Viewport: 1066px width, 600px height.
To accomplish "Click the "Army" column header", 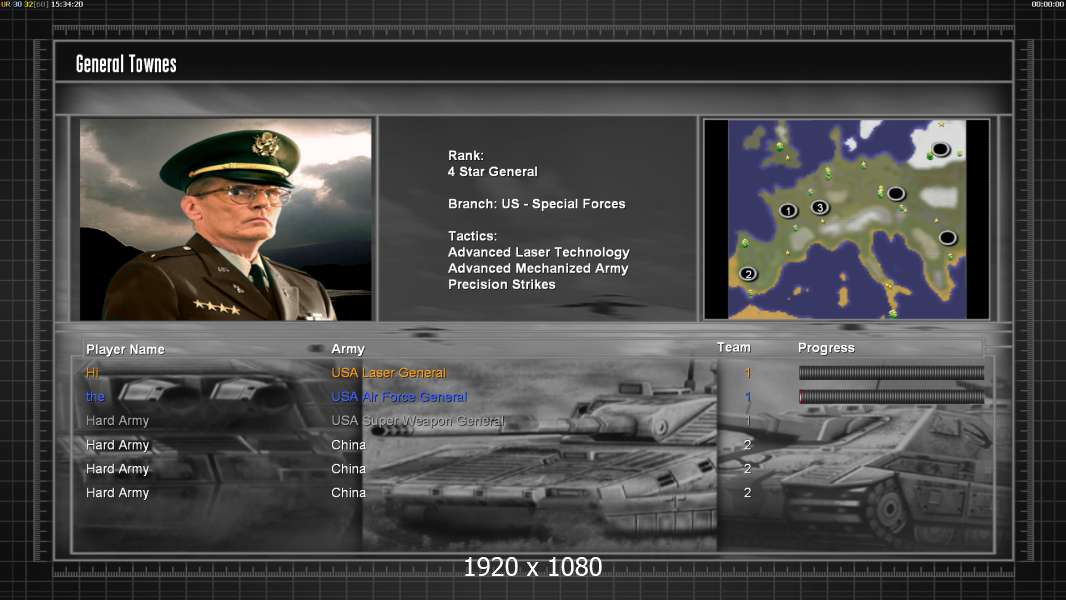I will tap(348, 349).
